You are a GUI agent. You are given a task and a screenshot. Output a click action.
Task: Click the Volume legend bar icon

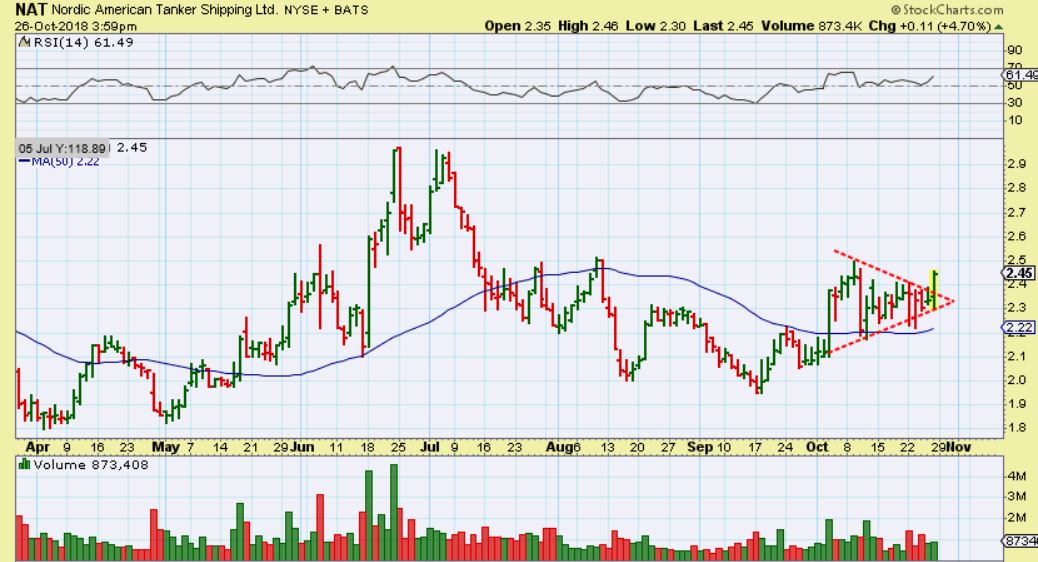(24, 465)
